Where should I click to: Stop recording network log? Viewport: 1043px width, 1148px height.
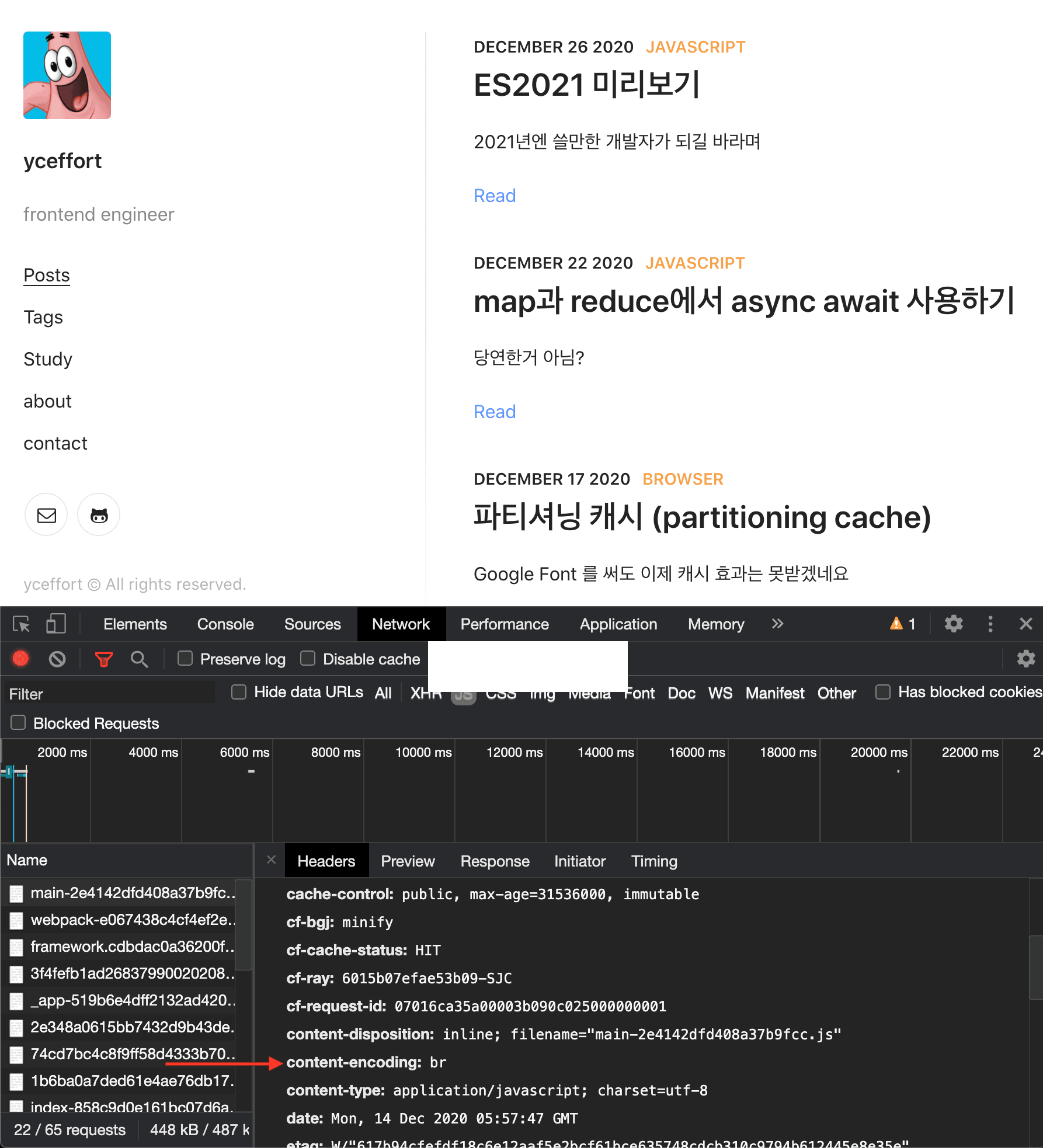pos(20,659)
